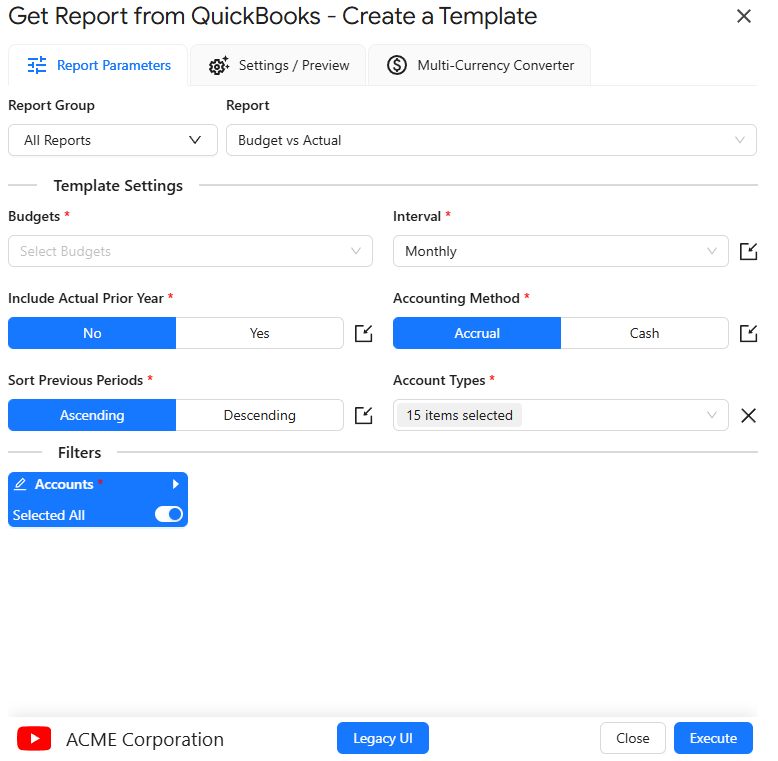Click the dollar icon on Multi-Currency Converter tab
Image resolution: width=778 pixels, height=761 pixels.
[396, 65]
